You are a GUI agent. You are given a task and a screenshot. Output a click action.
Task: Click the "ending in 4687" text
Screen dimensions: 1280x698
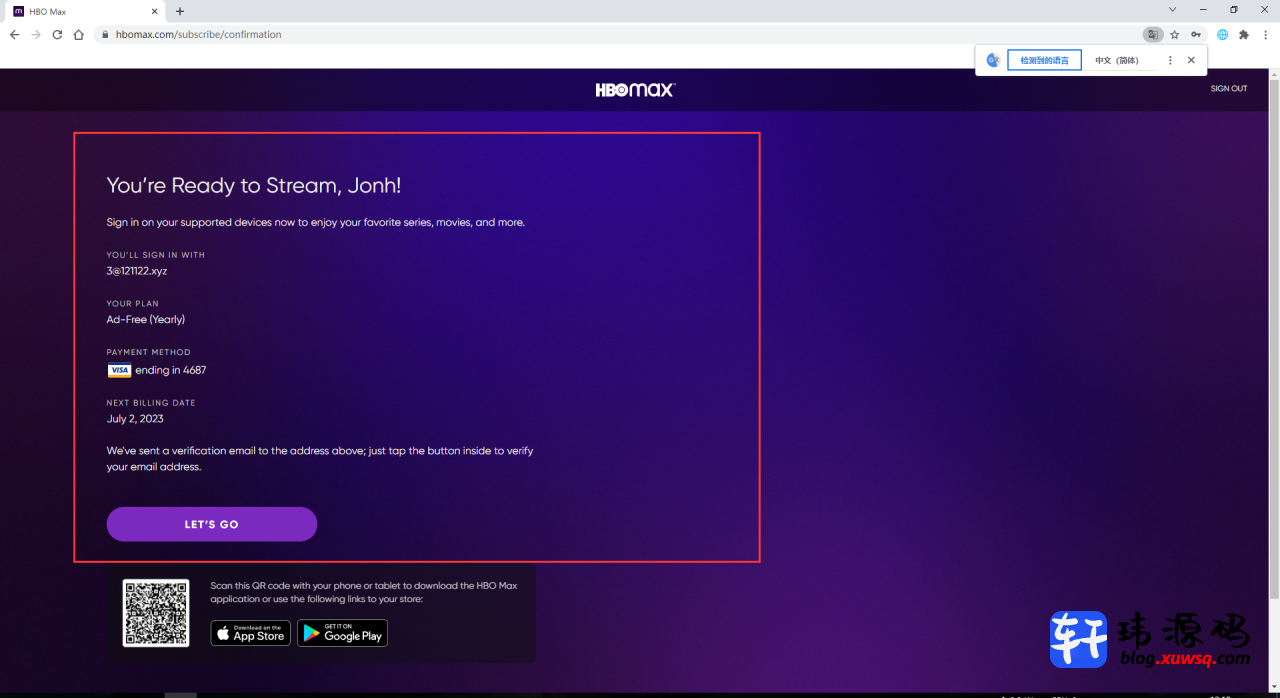coord(171,370)
